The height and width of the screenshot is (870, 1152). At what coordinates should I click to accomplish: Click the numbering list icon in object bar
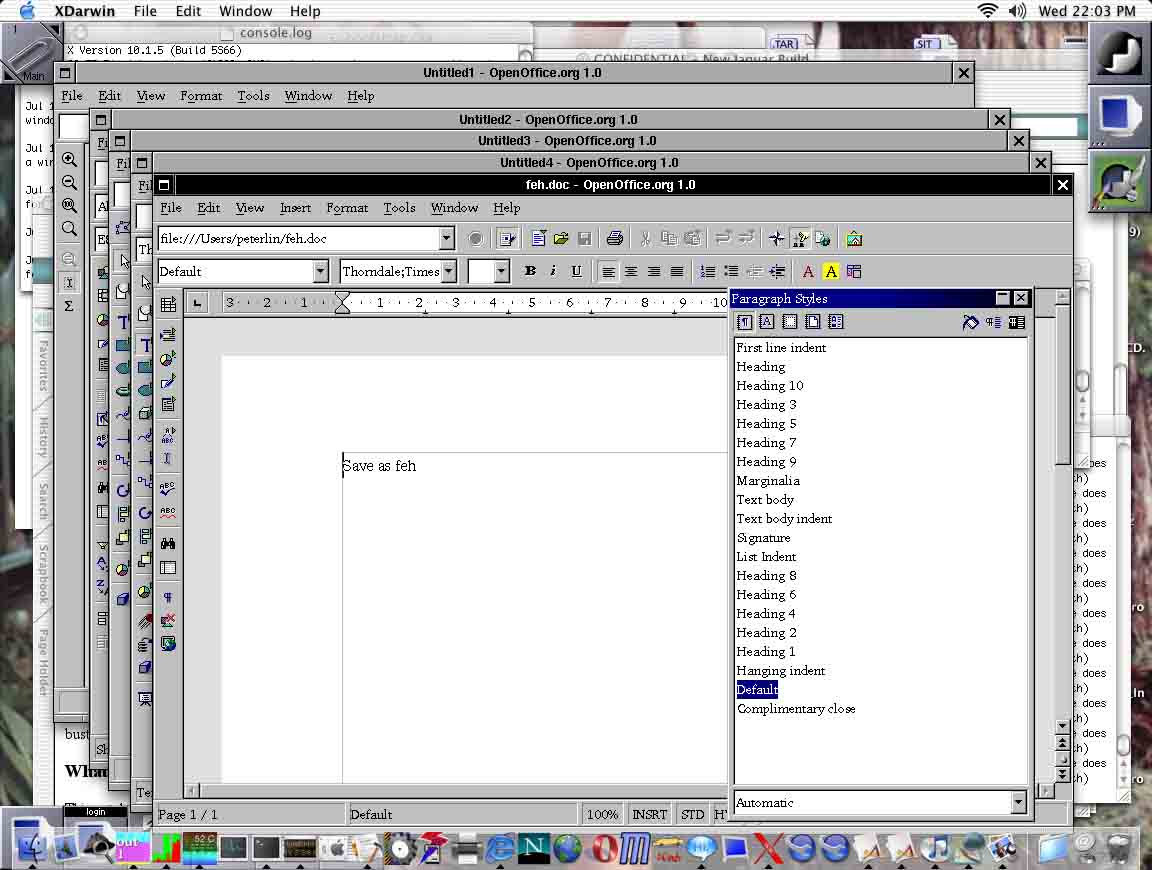[708, 272]
